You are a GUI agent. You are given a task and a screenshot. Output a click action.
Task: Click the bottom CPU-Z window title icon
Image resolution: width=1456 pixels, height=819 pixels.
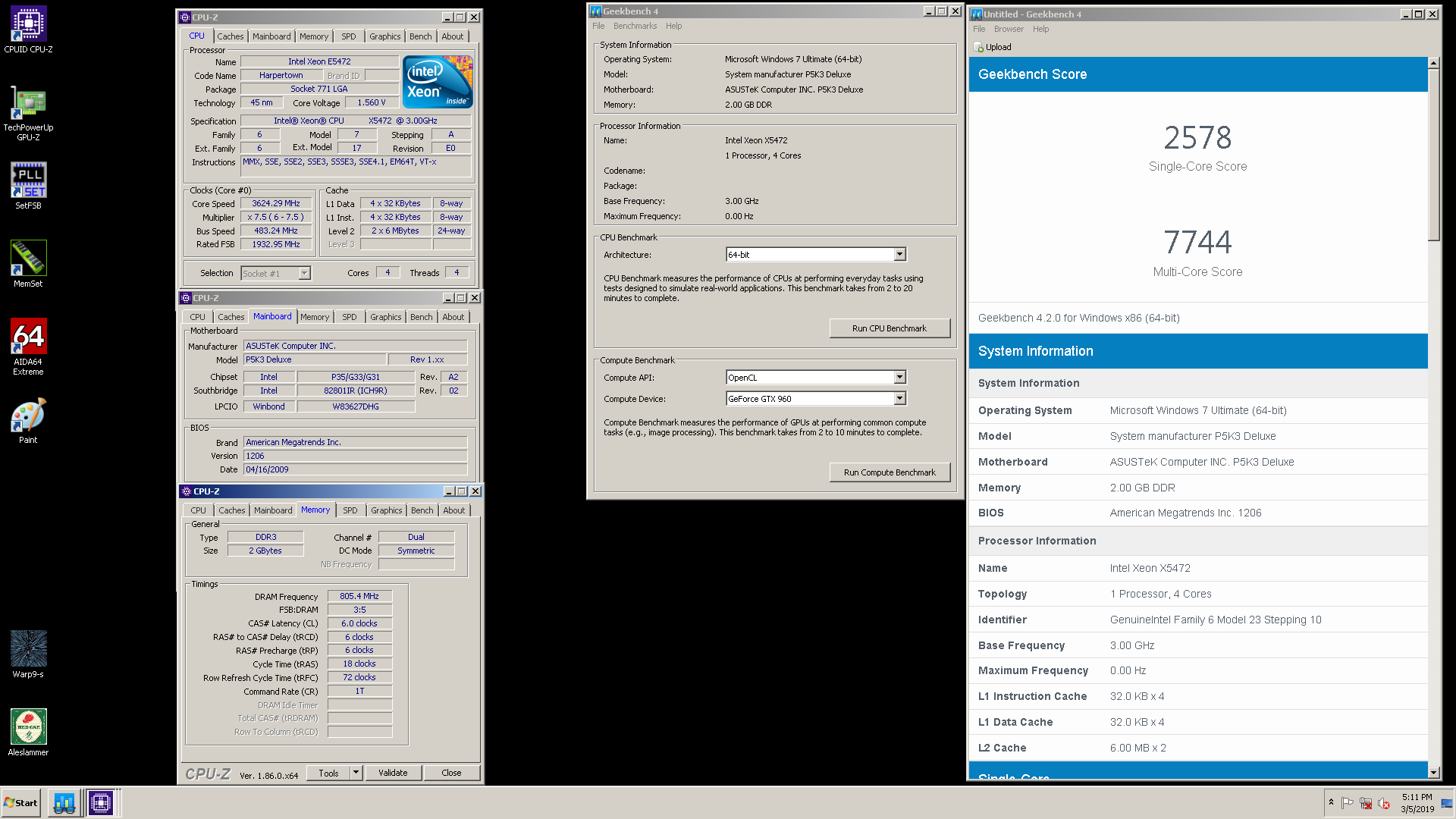pyautogui.click(x=187, y=491)
